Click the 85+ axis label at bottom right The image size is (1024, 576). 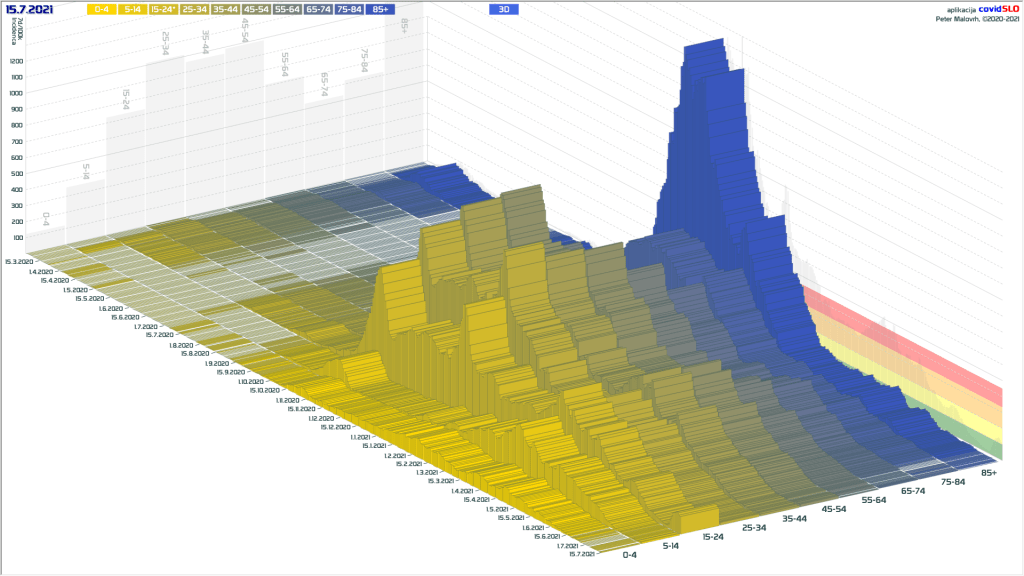(x=989, y=472)
